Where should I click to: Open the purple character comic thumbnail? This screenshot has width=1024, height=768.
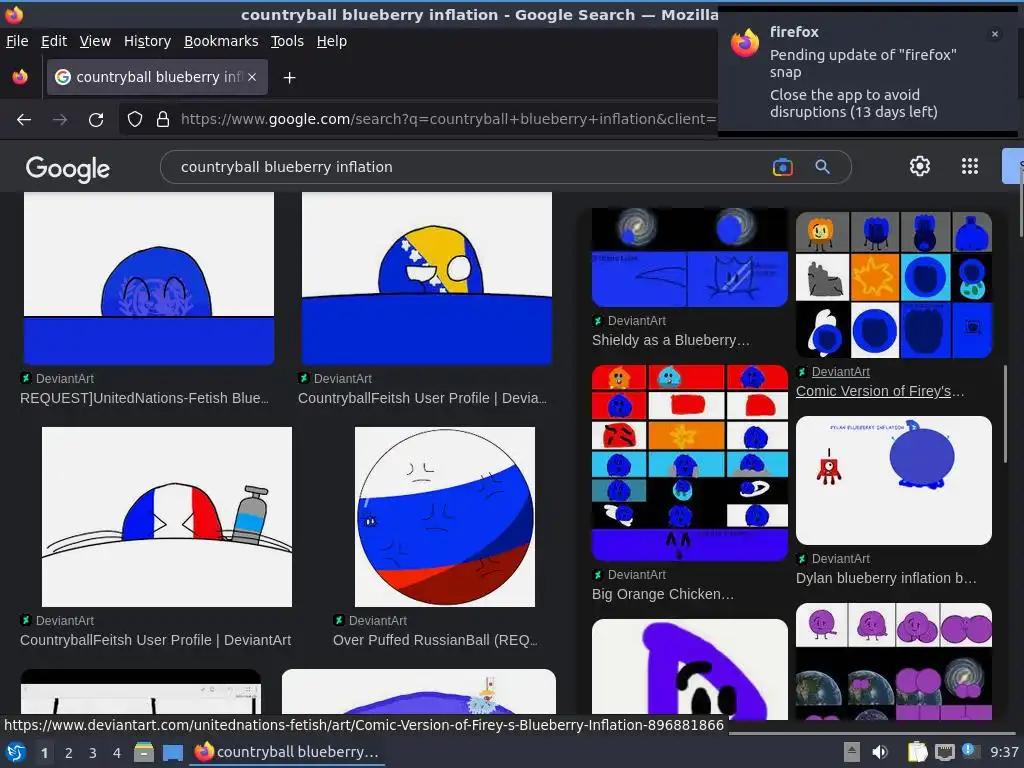(x=893, y=661)
